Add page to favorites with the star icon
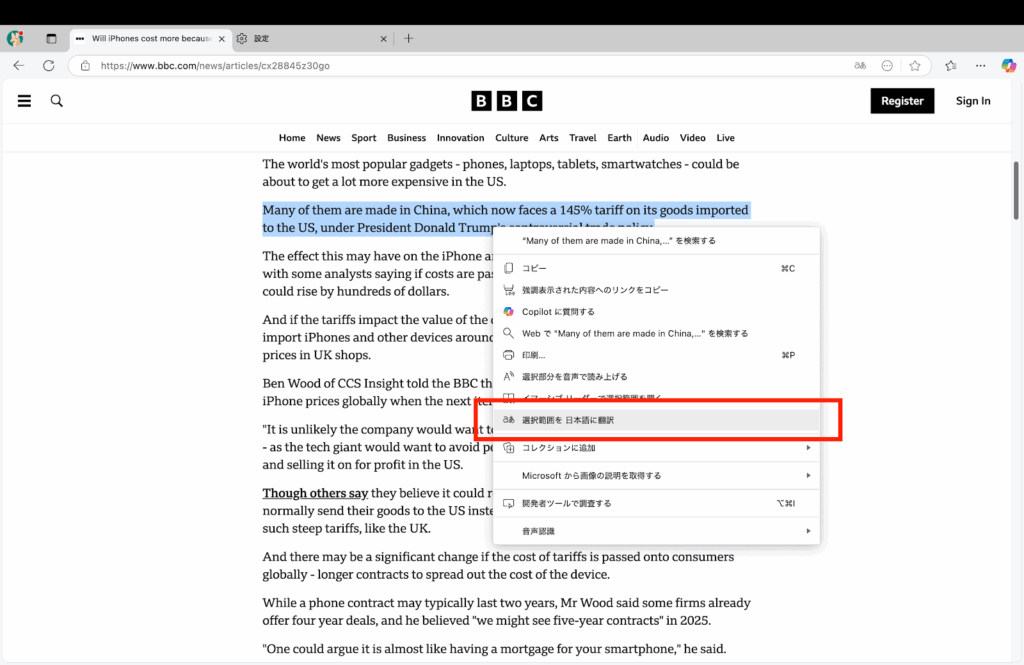This screenshot has width=1024, height=665. click(914, 66)
